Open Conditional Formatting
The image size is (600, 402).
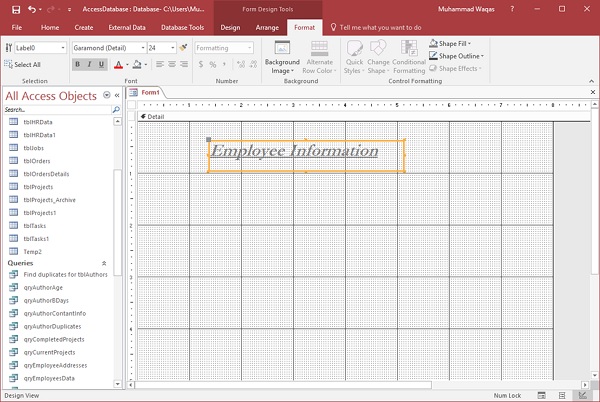[x=409, y=58]
